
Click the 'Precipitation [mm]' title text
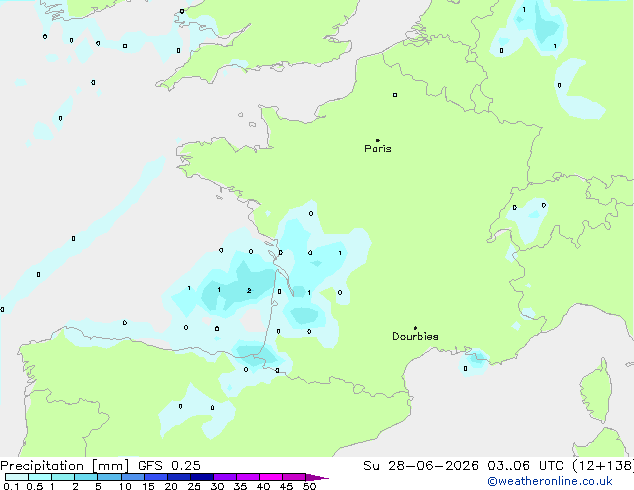coord(65,466)
